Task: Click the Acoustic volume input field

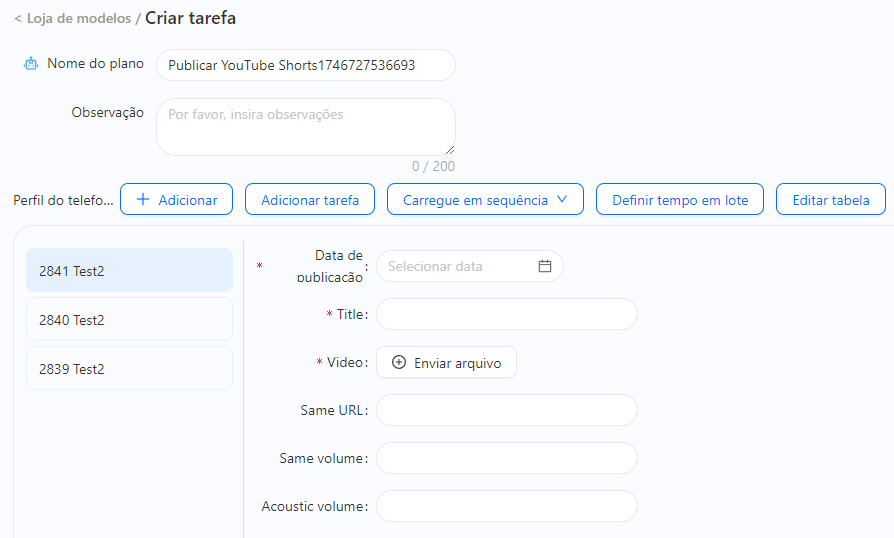Action: pyautogui.click(x=507, y=506)
